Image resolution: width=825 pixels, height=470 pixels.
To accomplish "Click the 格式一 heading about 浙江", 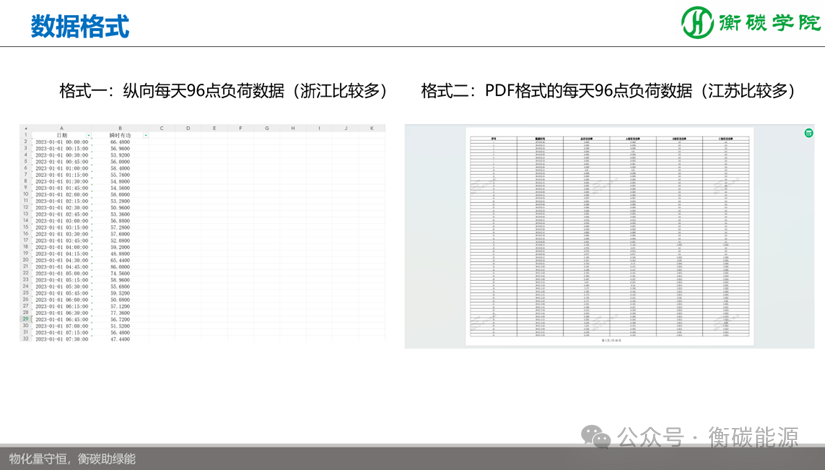I will pyautogui.click(x=225, y=91).
